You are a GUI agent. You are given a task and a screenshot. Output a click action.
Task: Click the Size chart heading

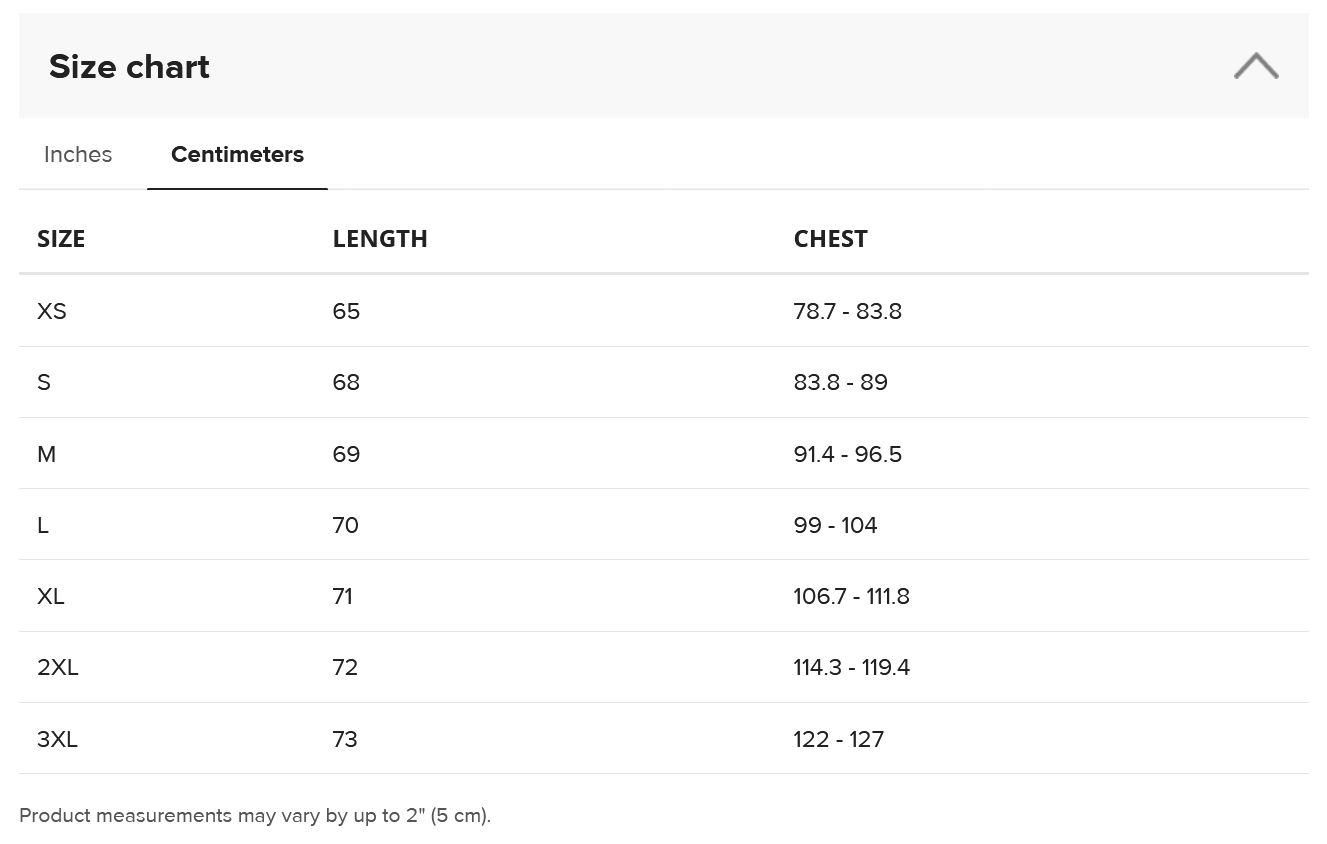pos(129,67)
